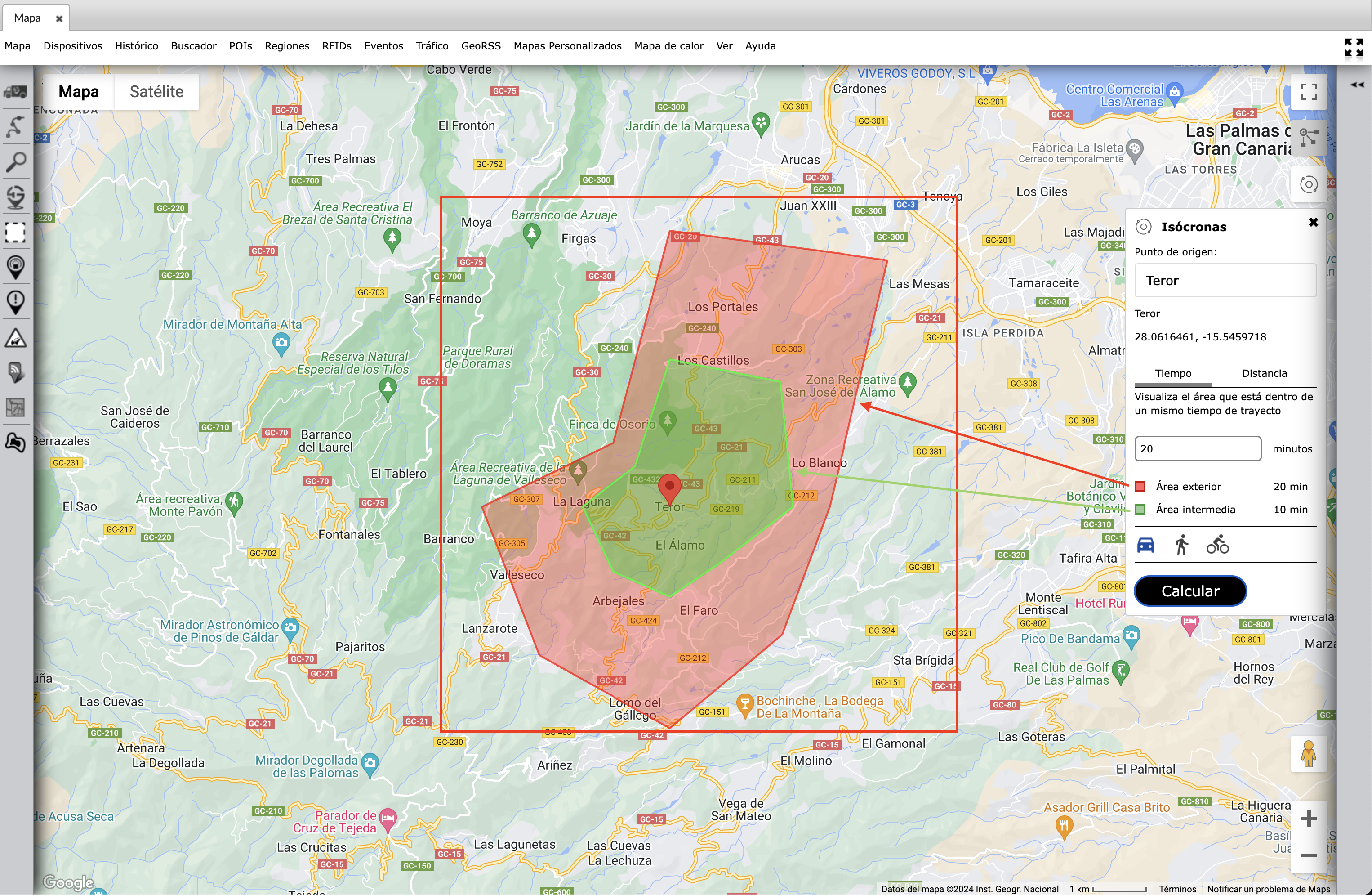Toggle map fullscreen view button
The height and width of the screenshot is (895, 1372).
(x=1309, y=92)
